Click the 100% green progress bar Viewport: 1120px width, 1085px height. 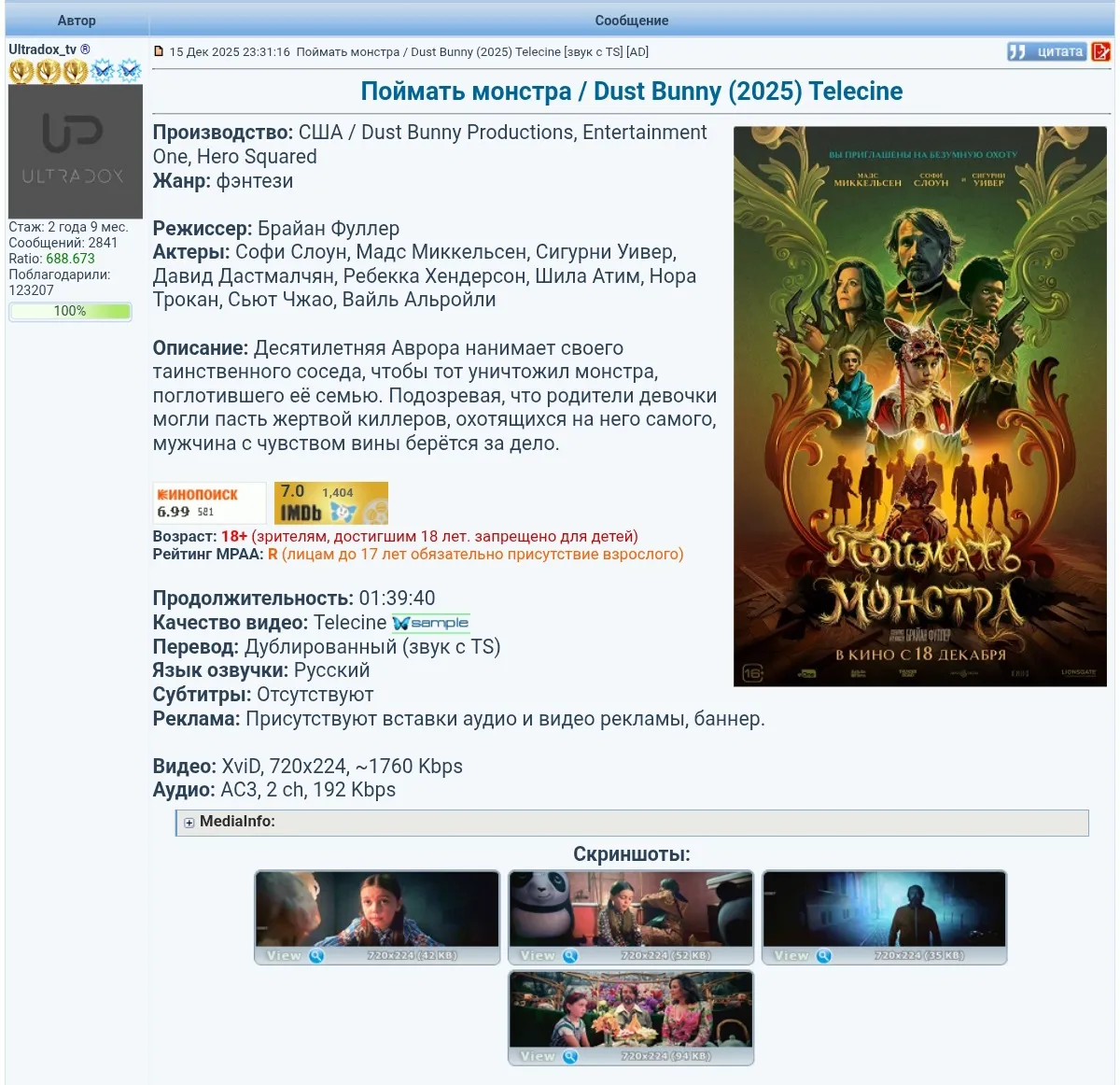pyautogui.click(x=70, y=312)
